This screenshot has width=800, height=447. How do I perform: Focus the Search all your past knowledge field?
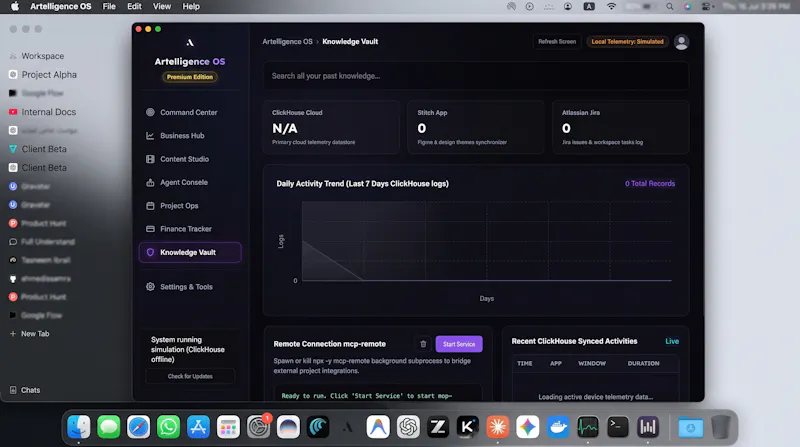[476, 76]
